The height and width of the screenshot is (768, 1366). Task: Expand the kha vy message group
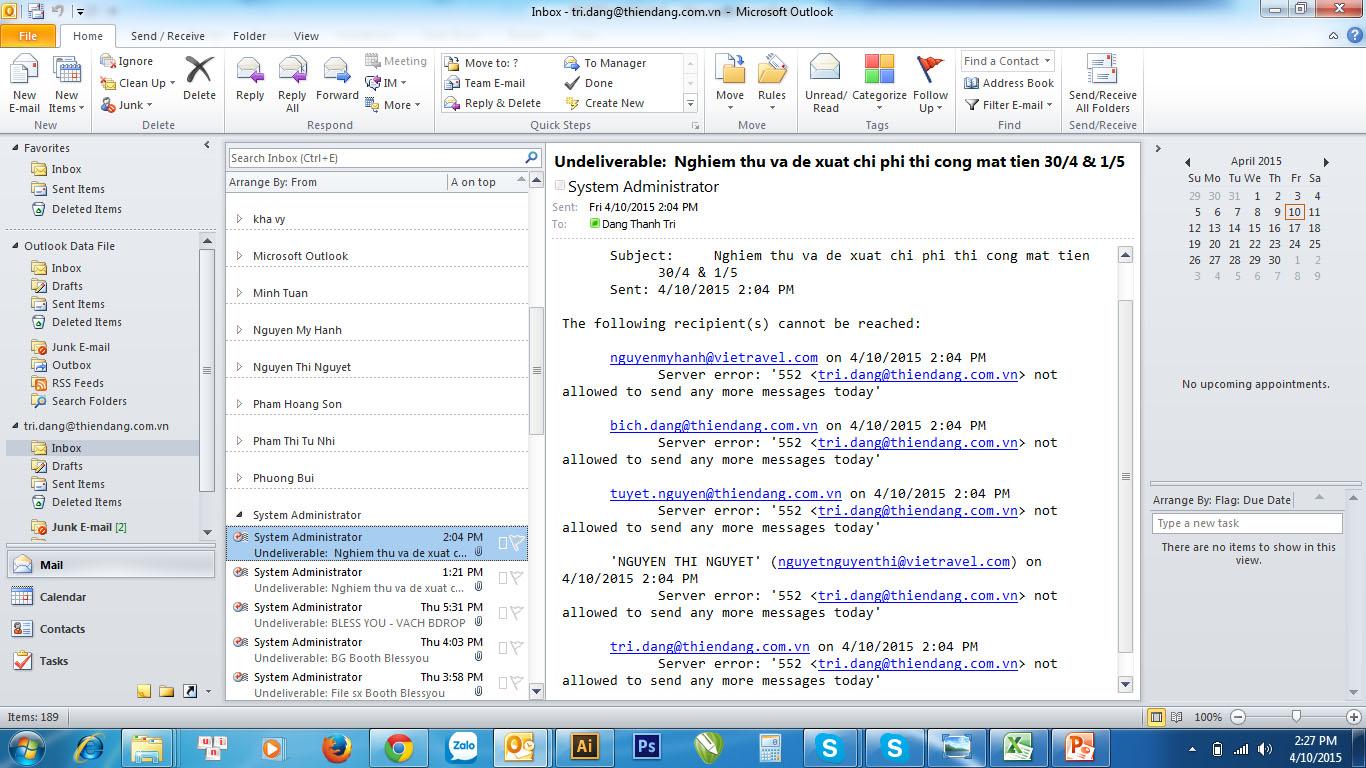click(x=239, y=219)
